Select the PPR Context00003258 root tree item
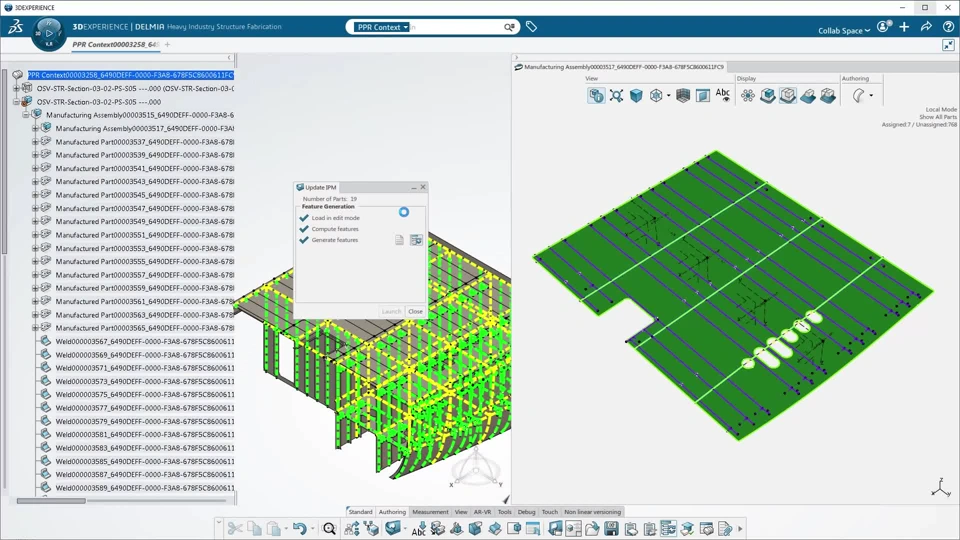This screenshot has height=540, width=960. (x=130, y=75)
